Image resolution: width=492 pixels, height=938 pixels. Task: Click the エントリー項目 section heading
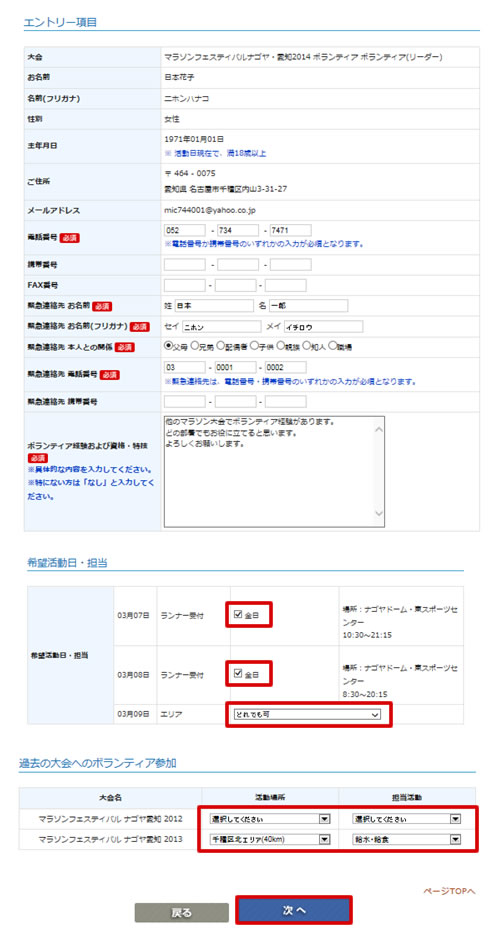point(60,23)
